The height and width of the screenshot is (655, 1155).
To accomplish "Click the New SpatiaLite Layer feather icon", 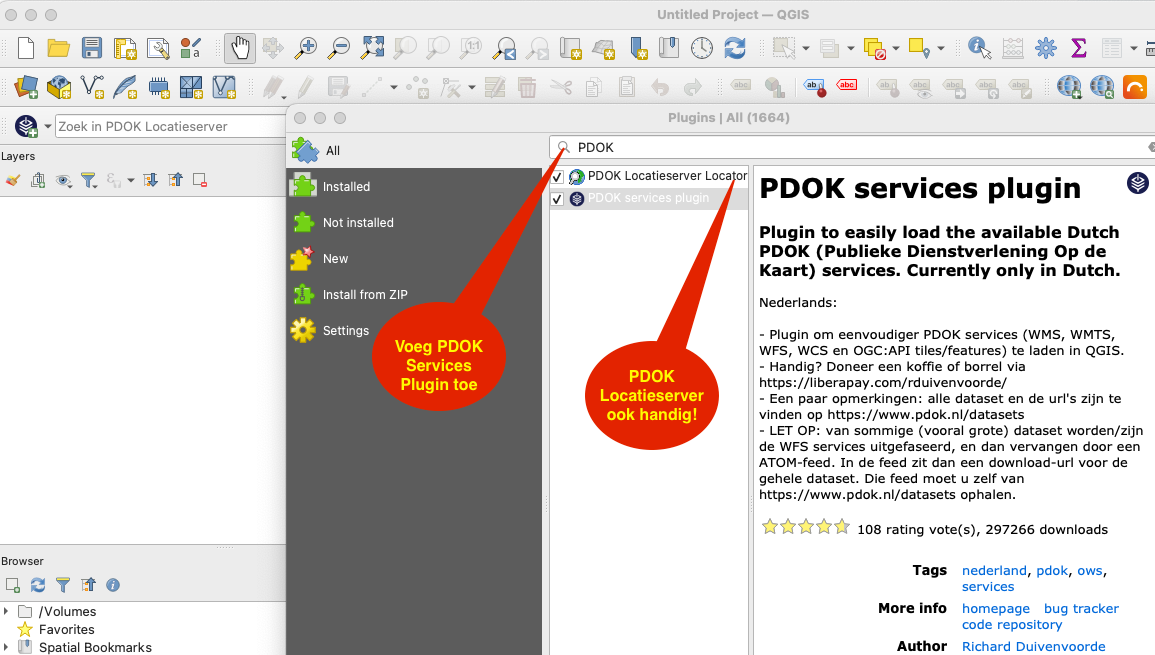I will [125, 87].
